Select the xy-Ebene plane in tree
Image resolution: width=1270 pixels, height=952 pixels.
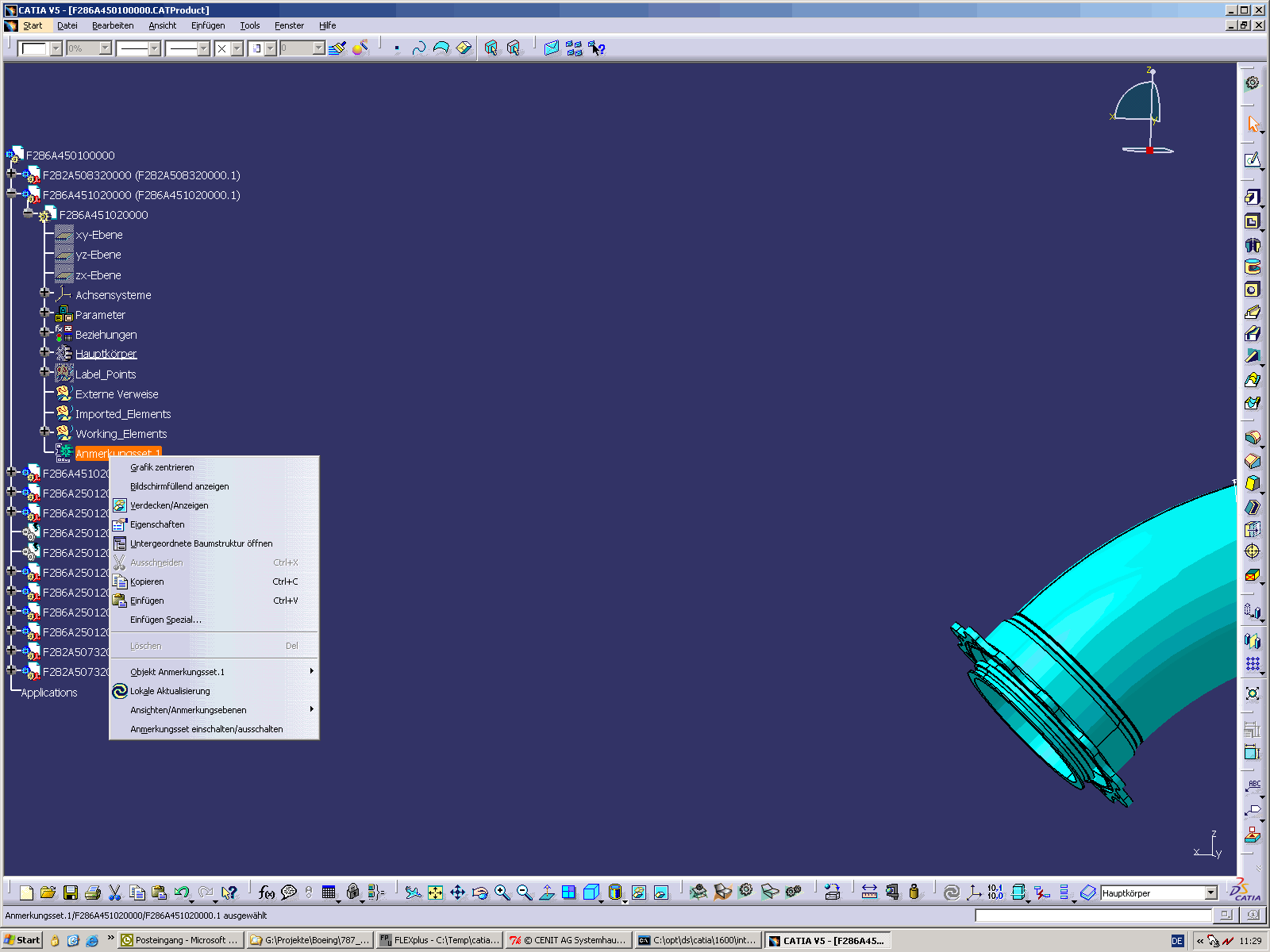tap(99, 235)
